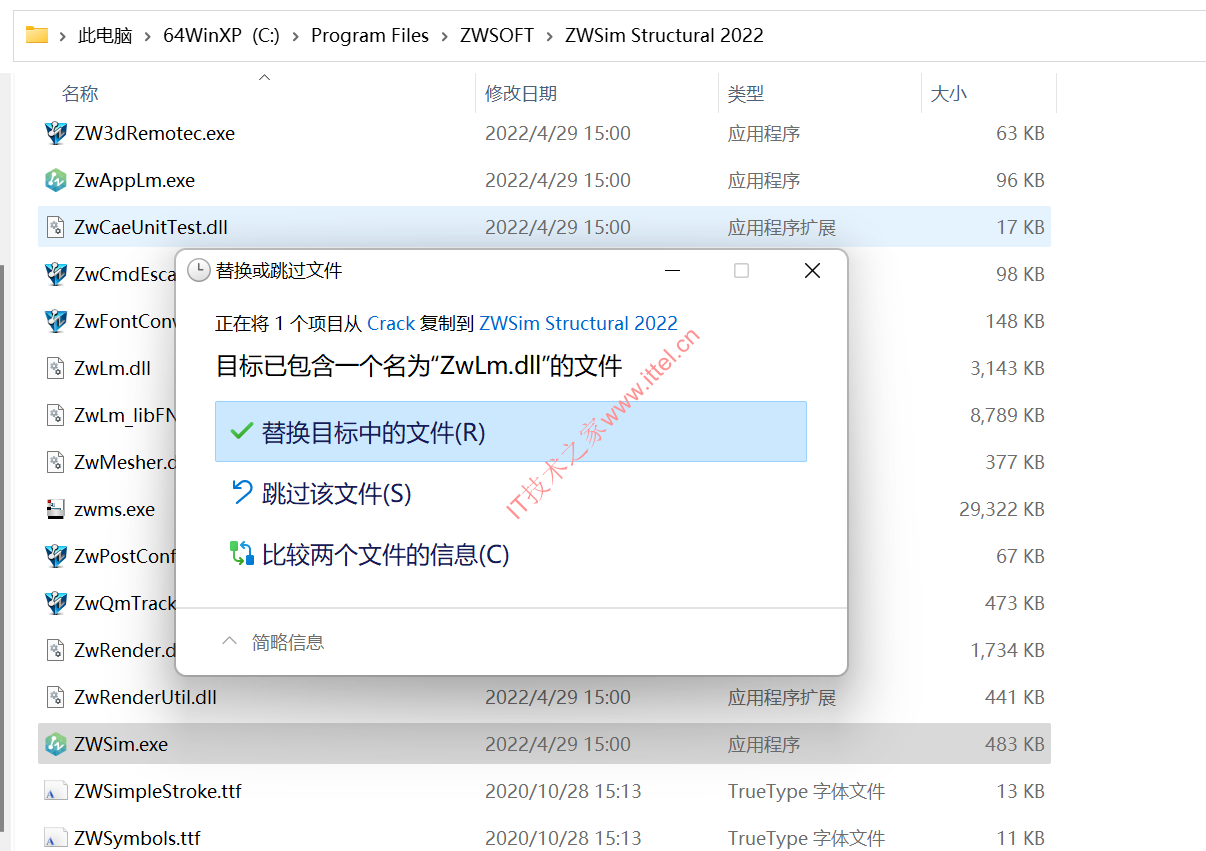Sort by 大小 column header
Viewport: 1206px width, 851px height.
pos(949,93)
